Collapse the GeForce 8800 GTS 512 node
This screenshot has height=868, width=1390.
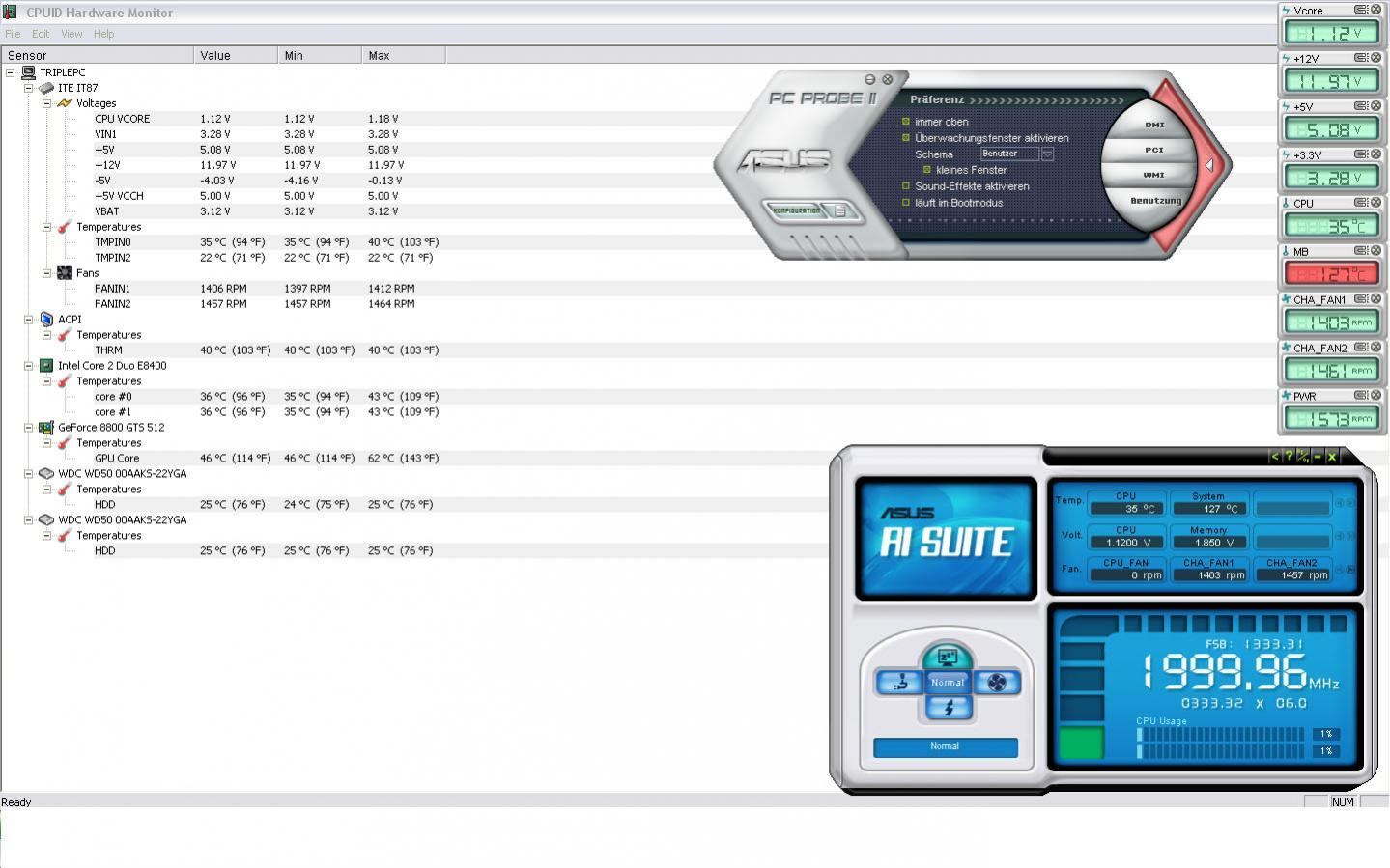tap(29, 428)
